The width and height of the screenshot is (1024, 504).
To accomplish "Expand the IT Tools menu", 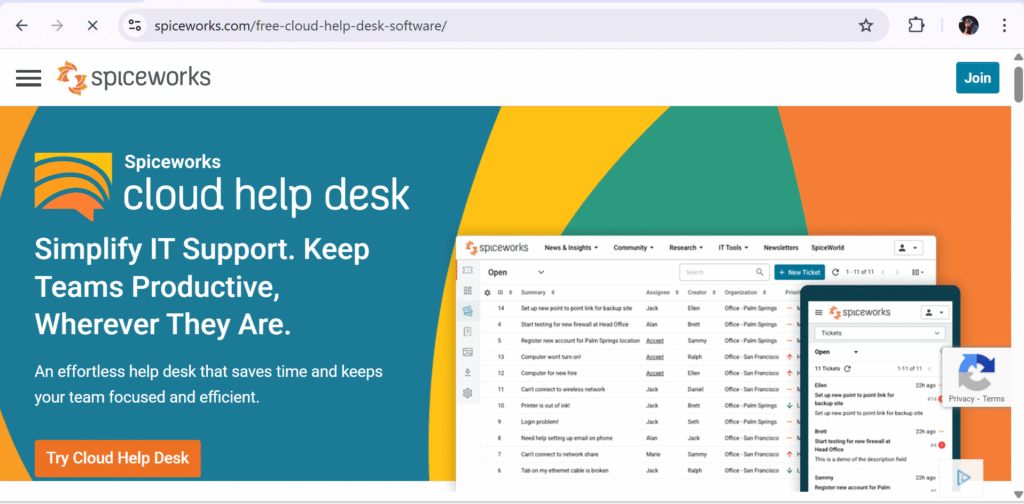I will click(x=733, y=248).
